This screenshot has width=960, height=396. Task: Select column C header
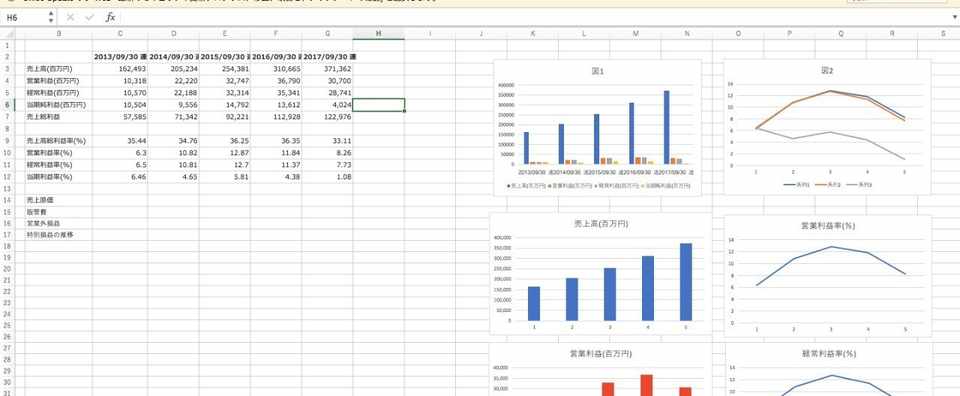point(120,34)
